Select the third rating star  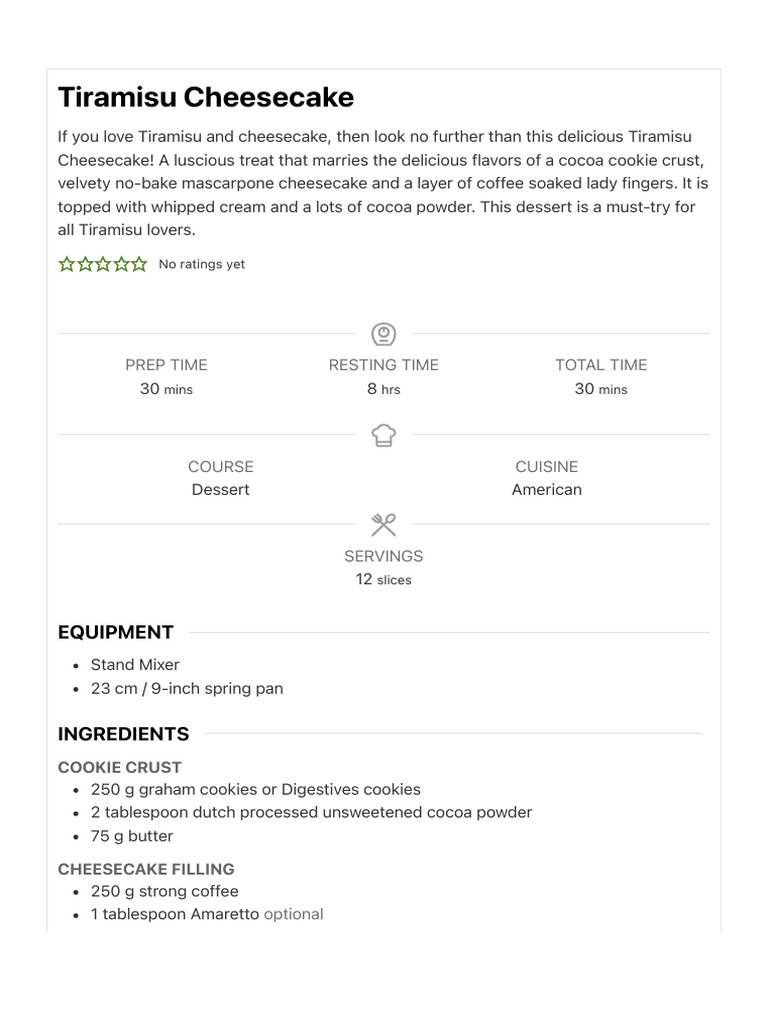103,264
